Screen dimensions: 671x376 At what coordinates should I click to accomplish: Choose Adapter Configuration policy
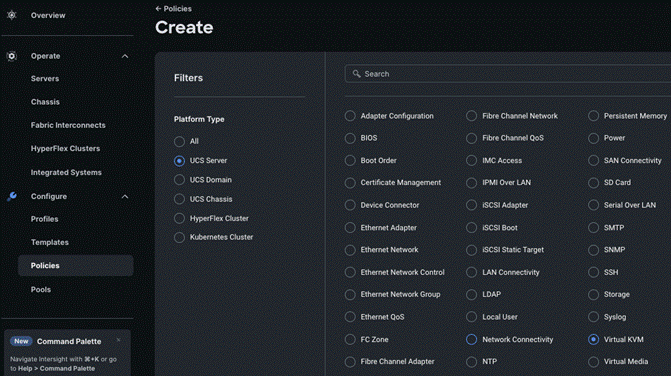(350, 116)
